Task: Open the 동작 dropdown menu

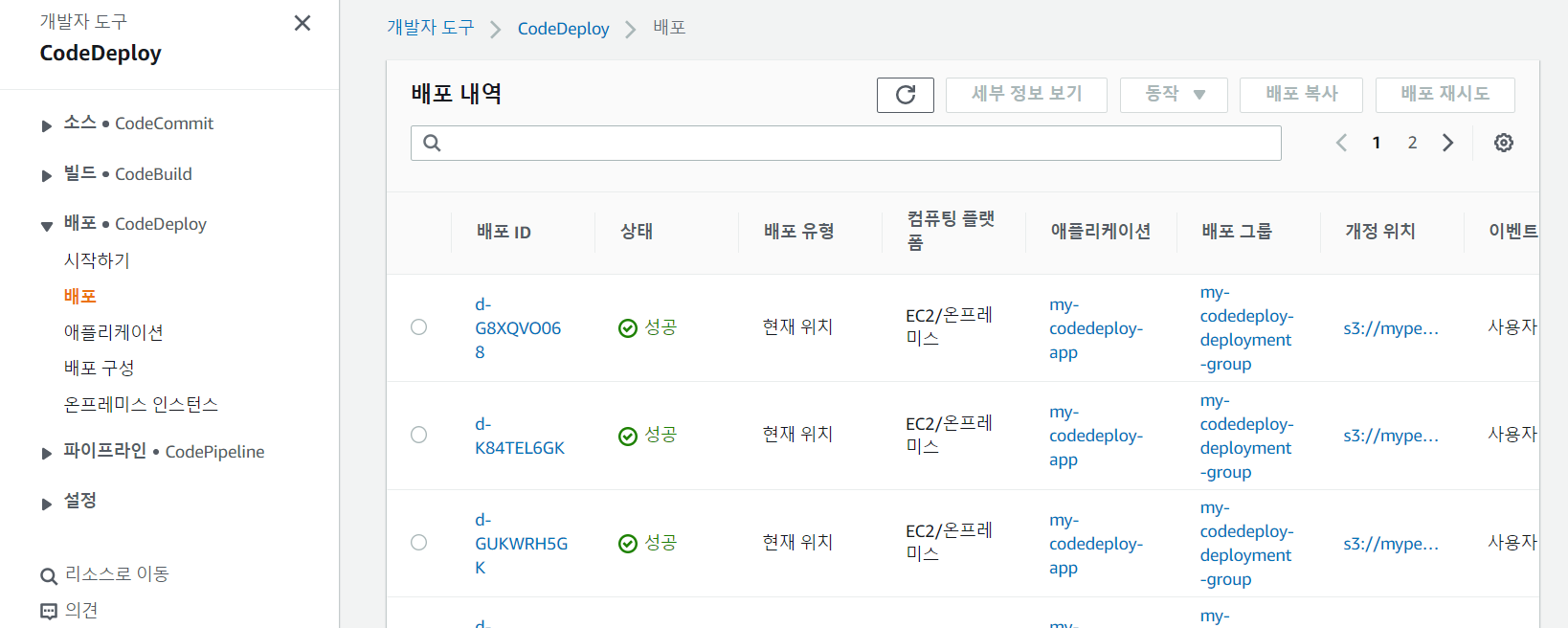Action: [x=1174, y=95]
